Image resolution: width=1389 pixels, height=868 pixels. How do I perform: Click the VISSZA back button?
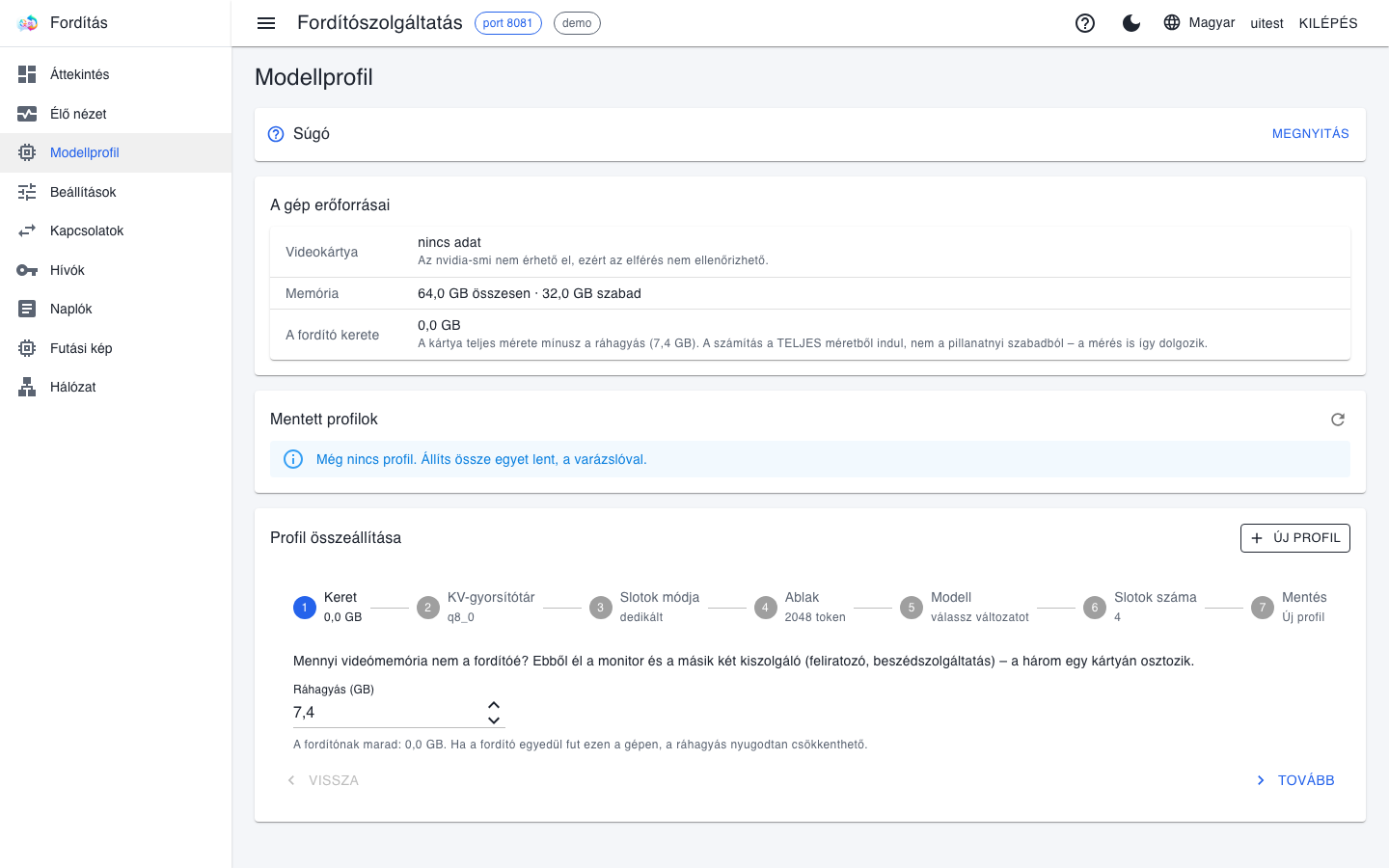point(322,780)
